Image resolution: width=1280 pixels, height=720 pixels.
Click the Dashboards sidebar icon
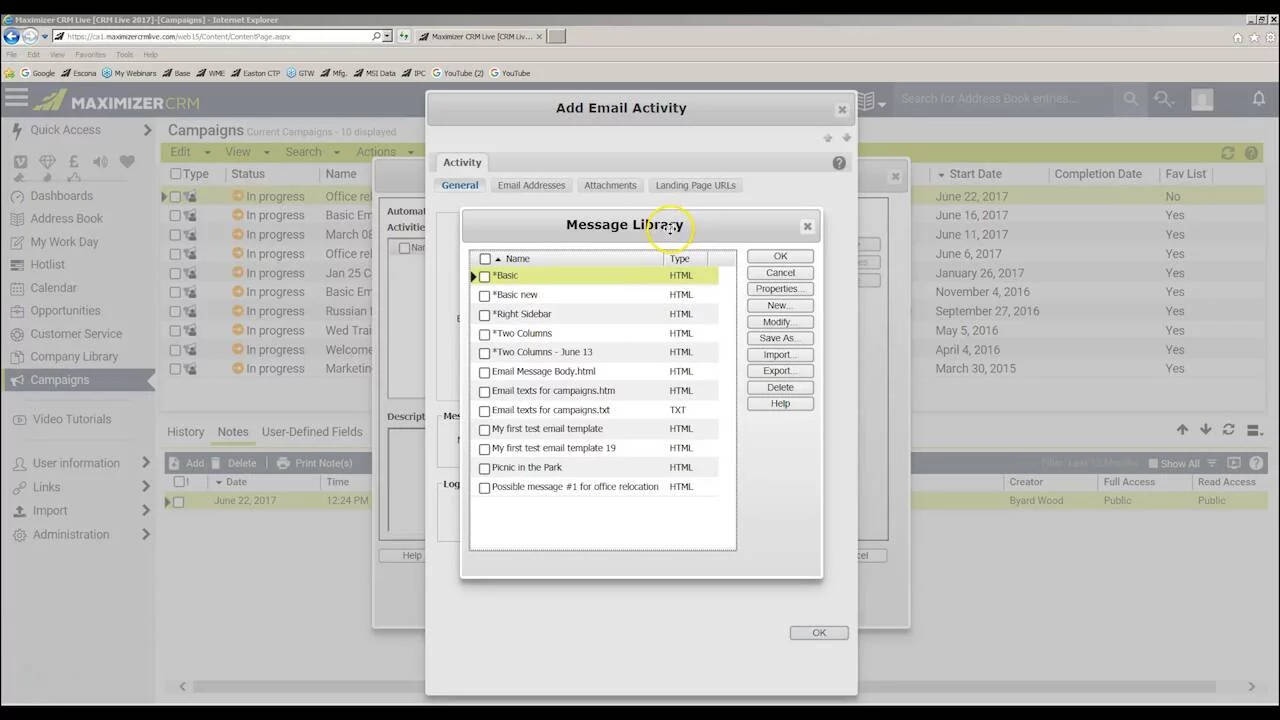[17, 196]
